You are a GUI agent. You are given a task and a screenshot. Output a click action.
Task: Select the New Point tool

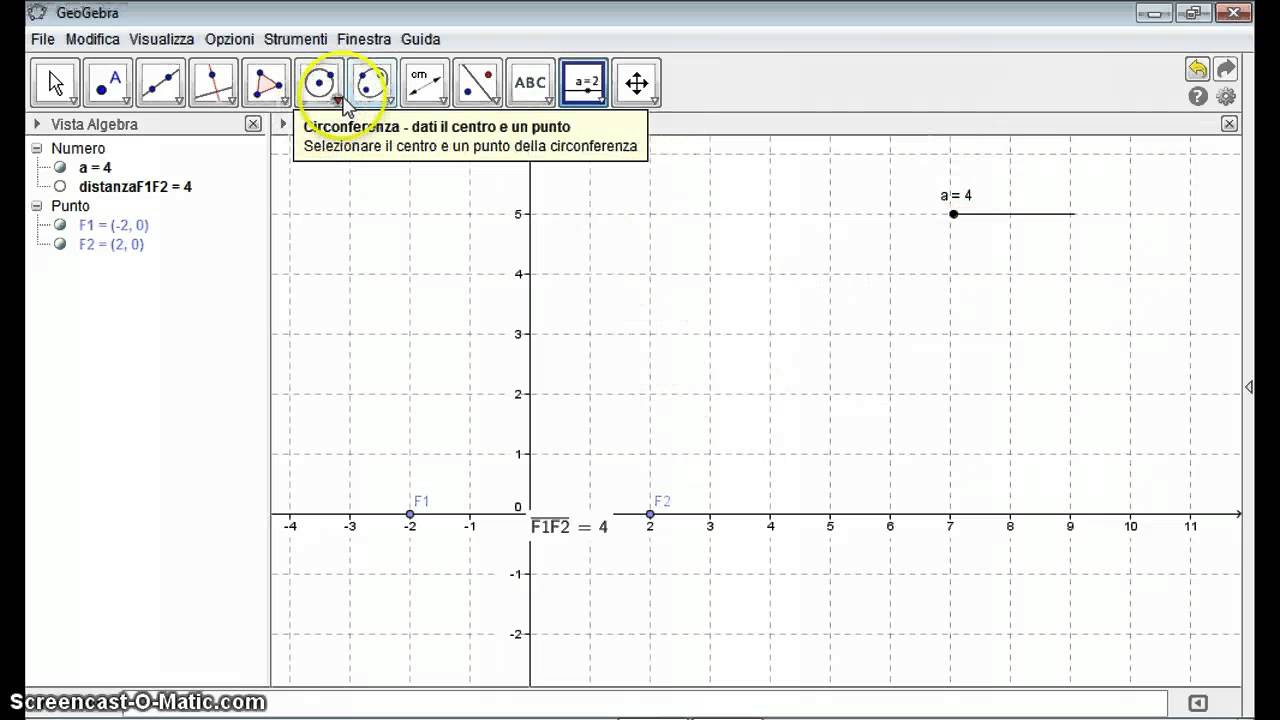pos(108,83)
